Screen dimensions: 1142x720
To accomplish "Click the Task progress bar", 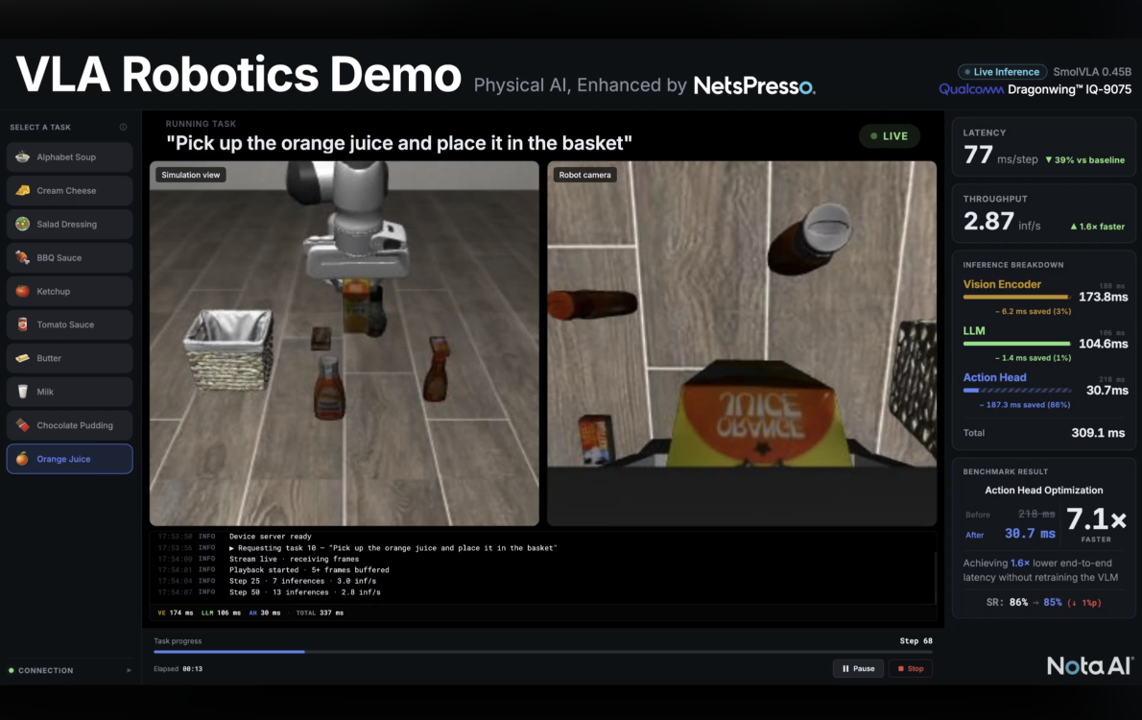I will click(543, 652).
